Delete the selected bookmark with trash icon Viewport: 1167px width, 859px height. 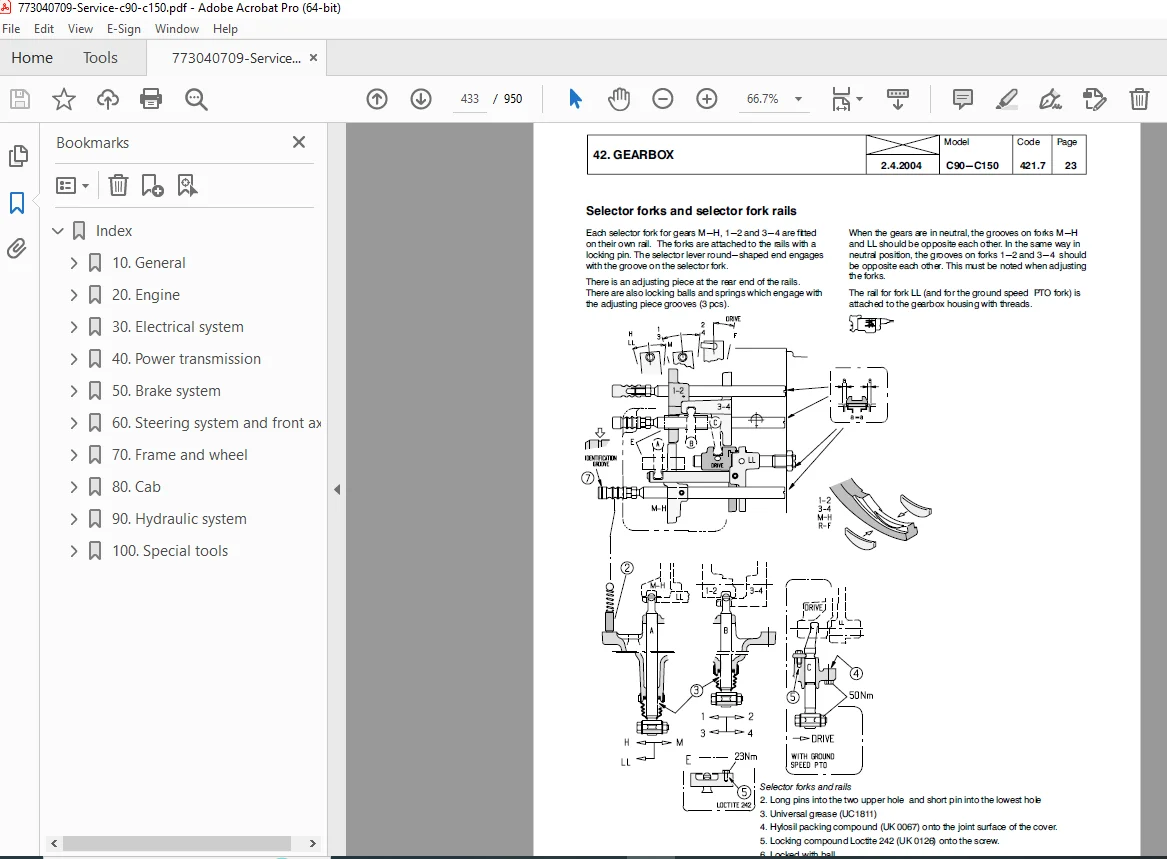(118, 185)
